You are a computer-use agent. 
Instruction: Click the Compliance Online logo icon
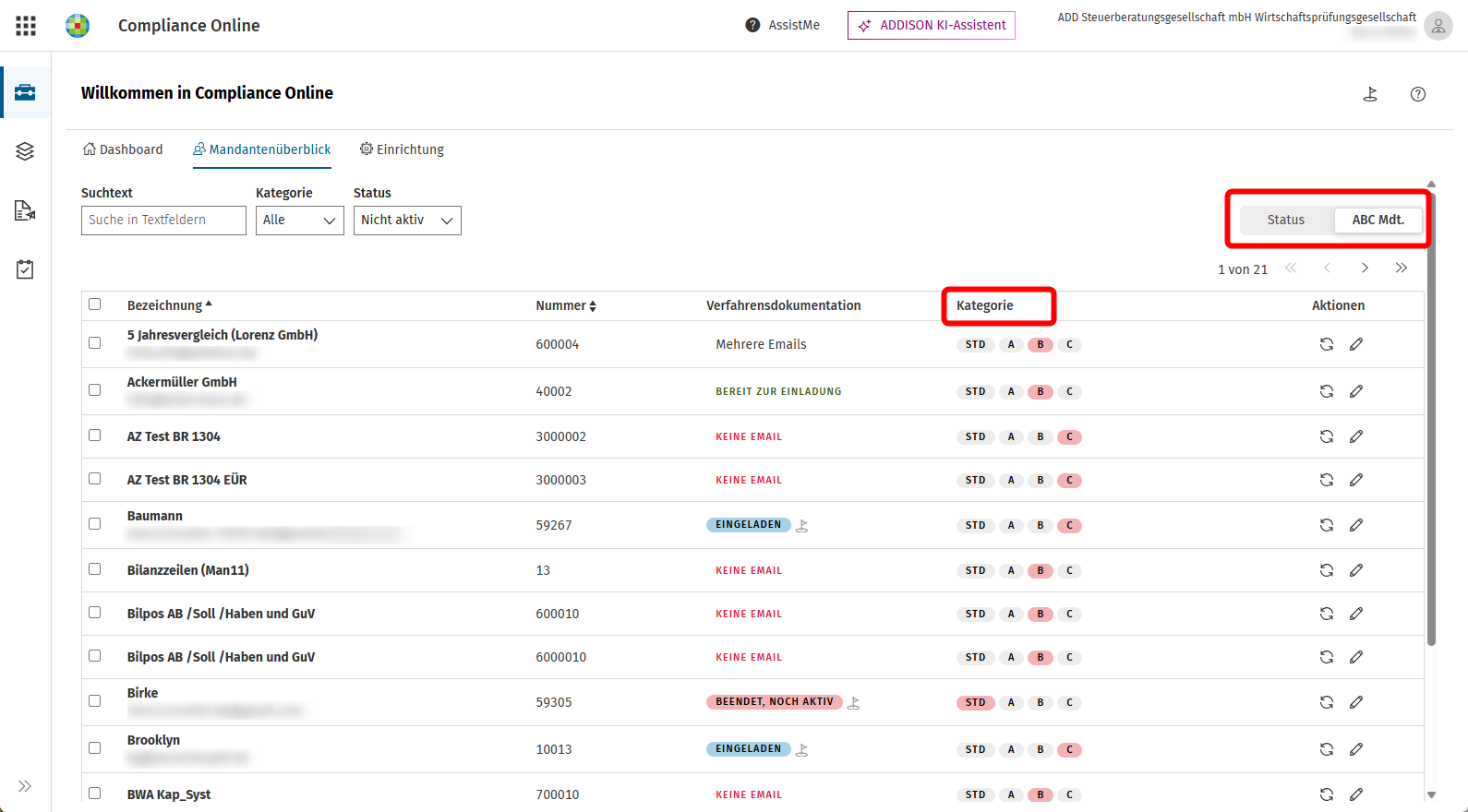click(x=78, y=26)
